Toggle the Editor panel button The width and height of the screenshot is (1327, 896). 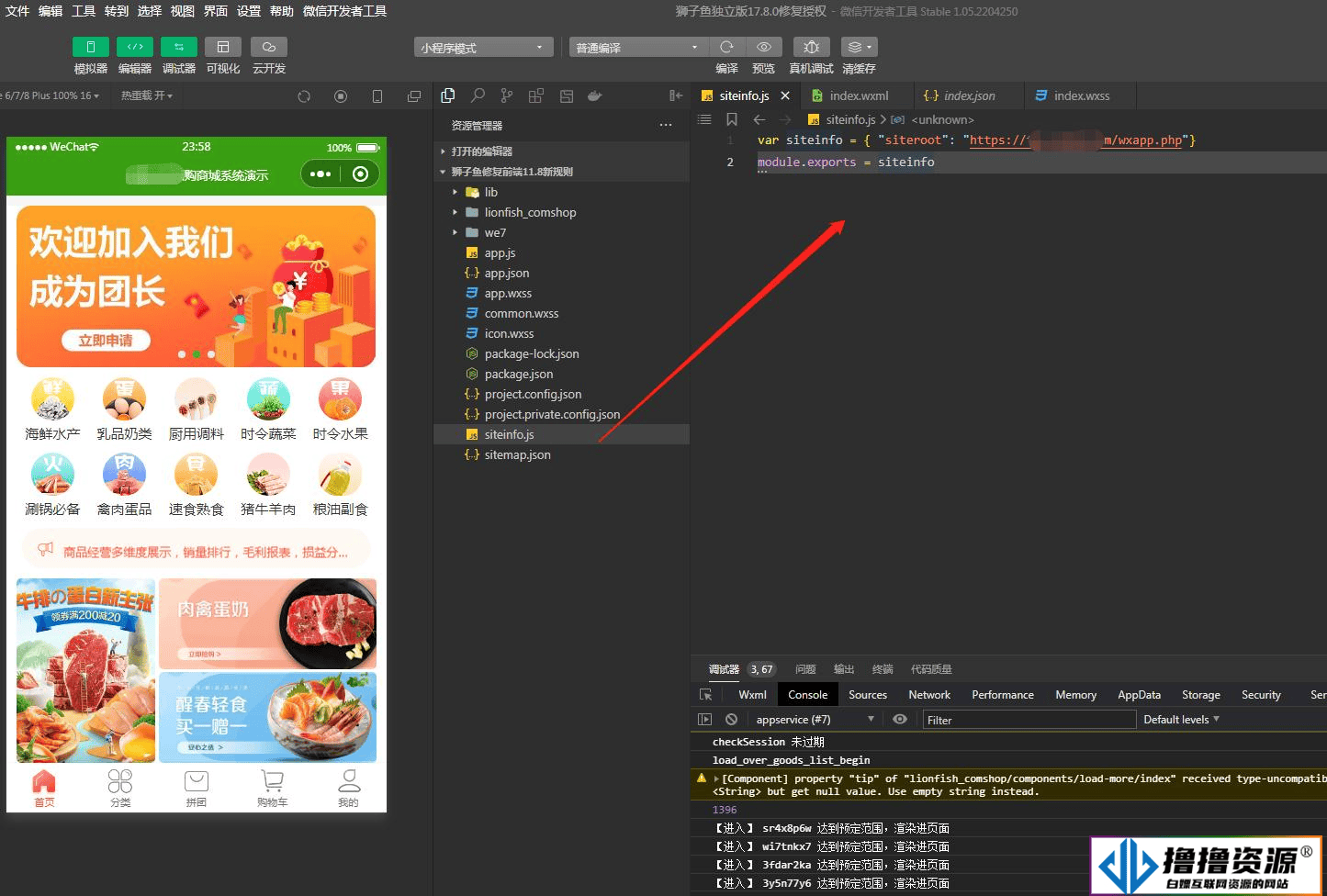coord(134,47)
